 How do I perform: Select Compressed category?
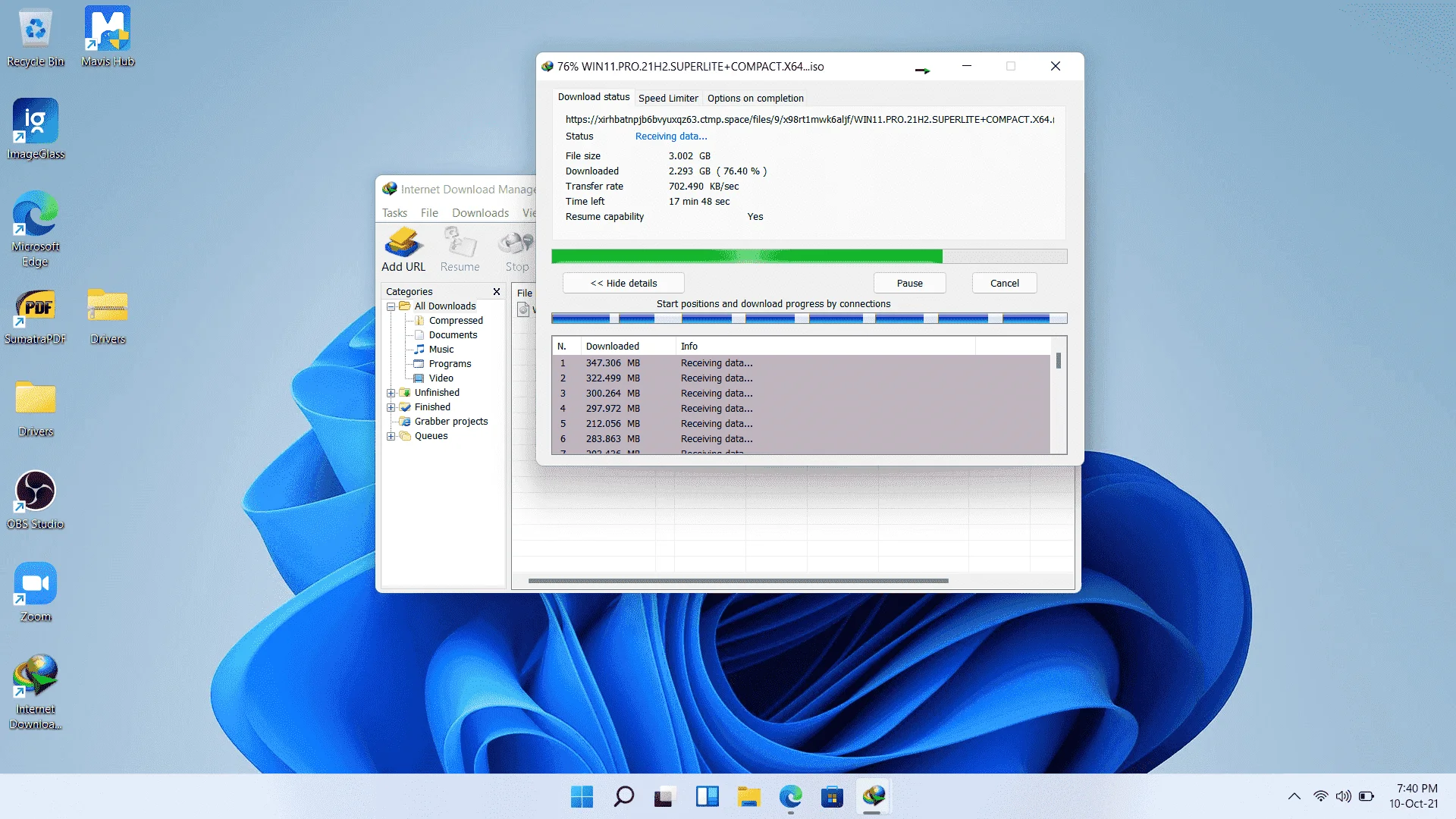(456, 321)
